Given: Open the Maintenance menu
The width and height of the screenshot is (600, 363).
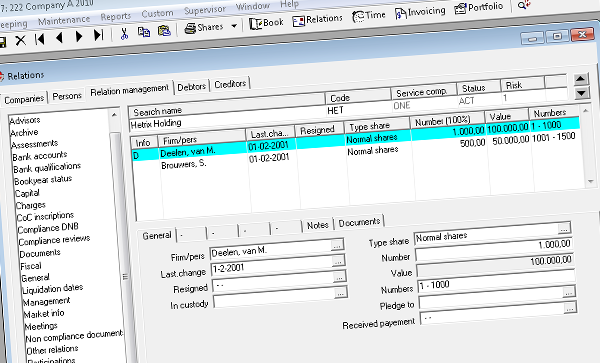Looking at the screenshot, I should pyautogui.click(x=64, y=20).
